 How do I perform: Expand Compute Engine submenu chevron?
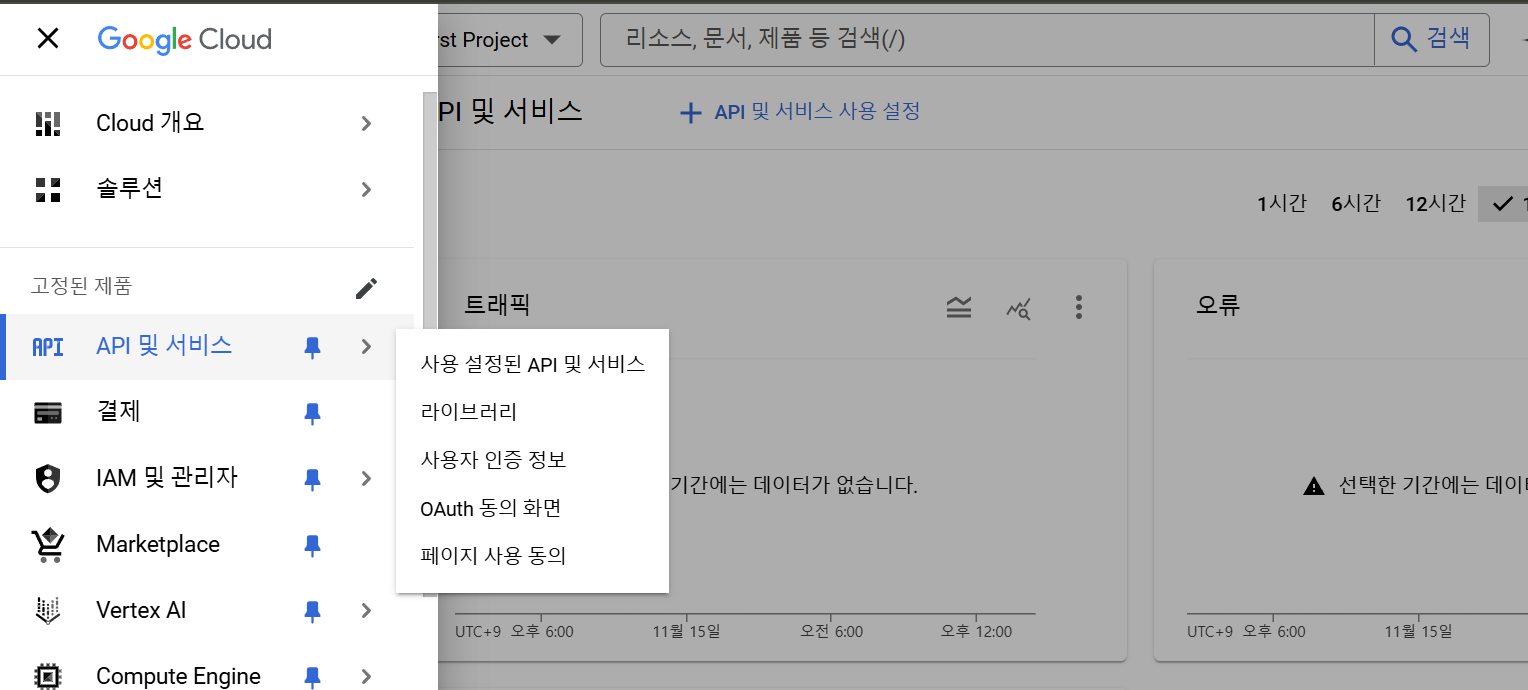pyautogui.click(x=367, y=677)
